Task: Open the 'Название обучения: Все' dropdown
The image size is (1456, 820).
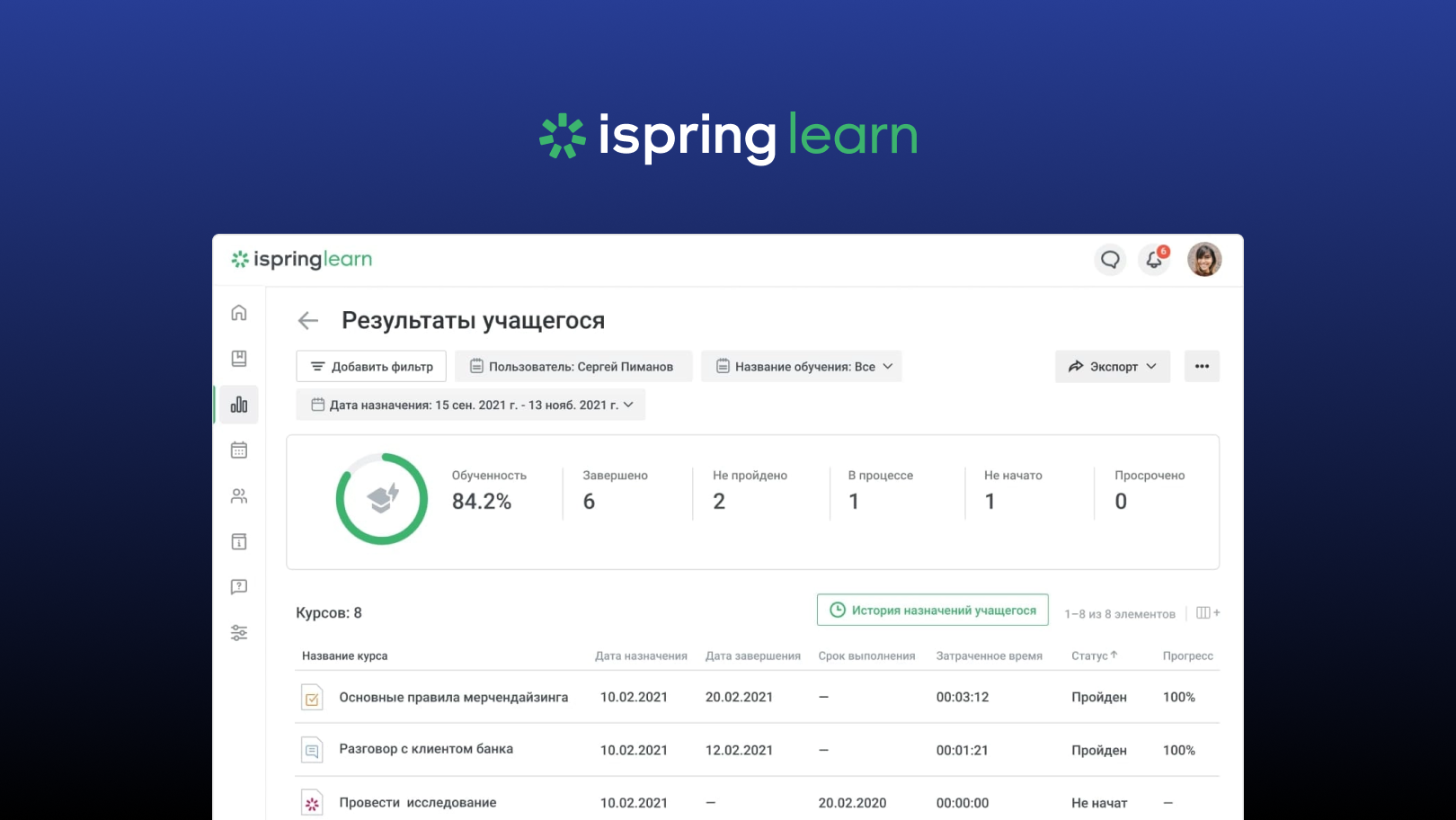Action: (x=801, y=366)
